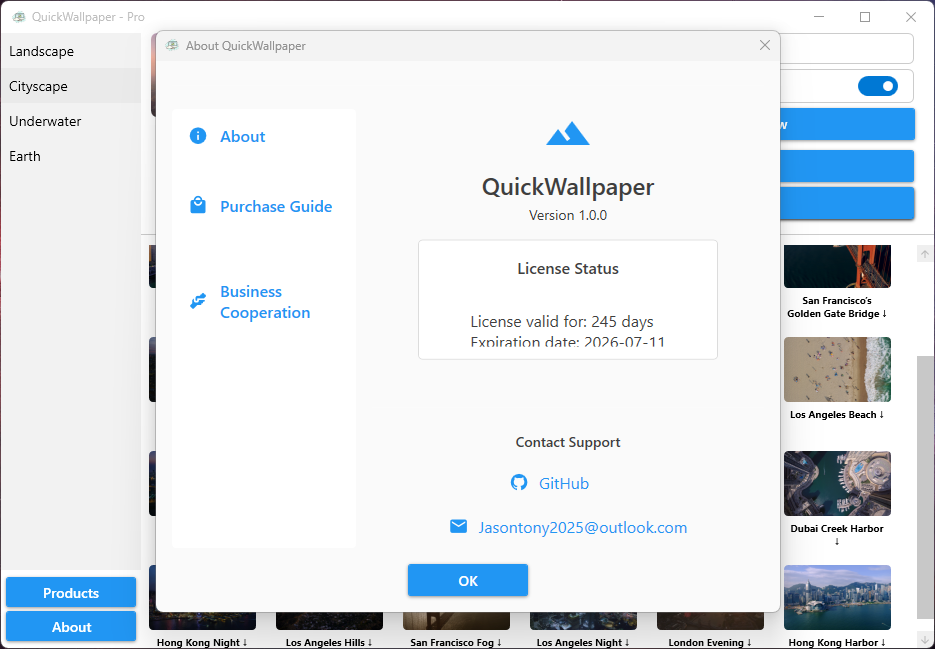
Task: Click the Los Angeles Night ↓ label
Action: click(x=583, y=642)
